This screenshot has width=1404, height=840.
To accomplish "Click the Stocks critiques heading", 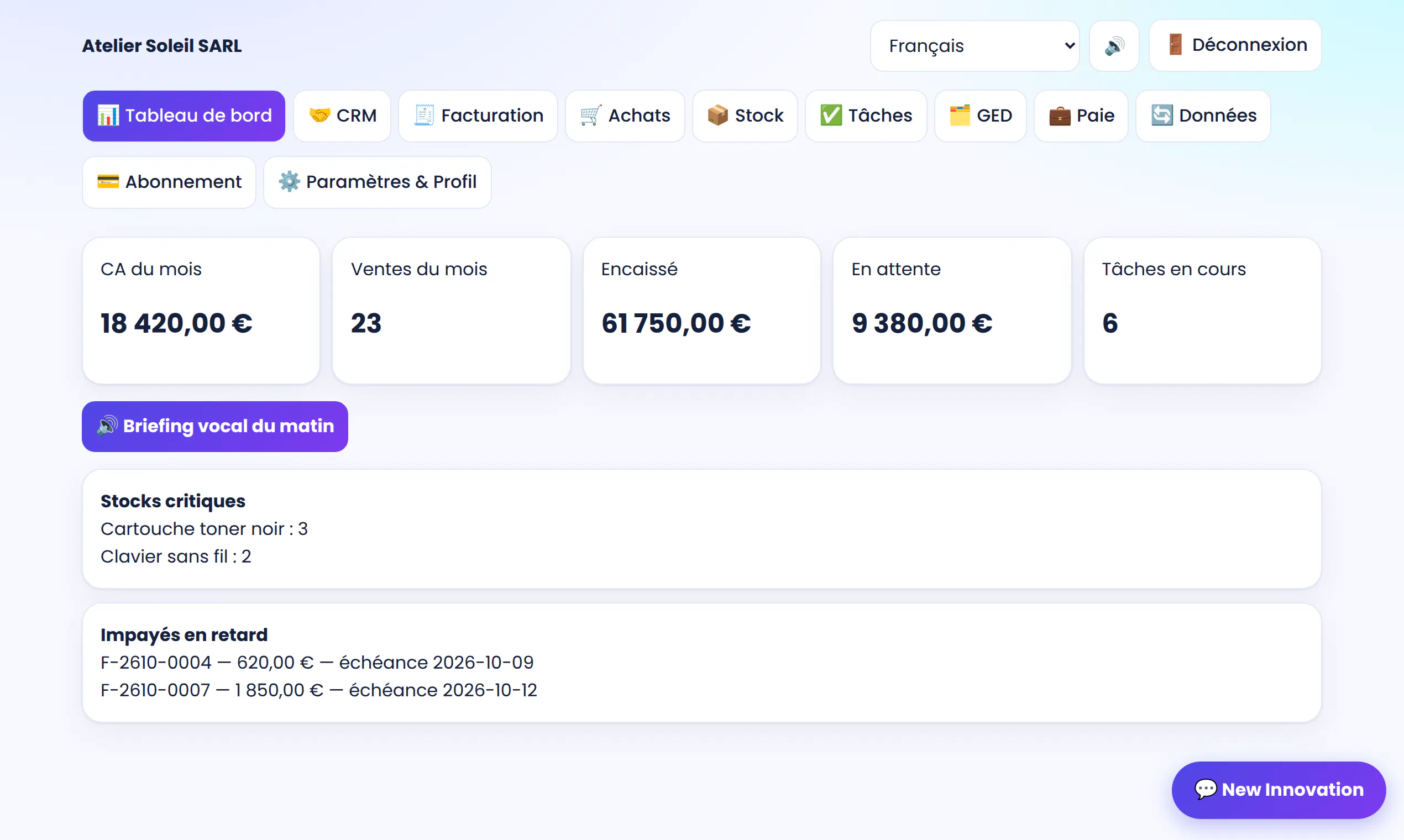I will tap(172, 501).
